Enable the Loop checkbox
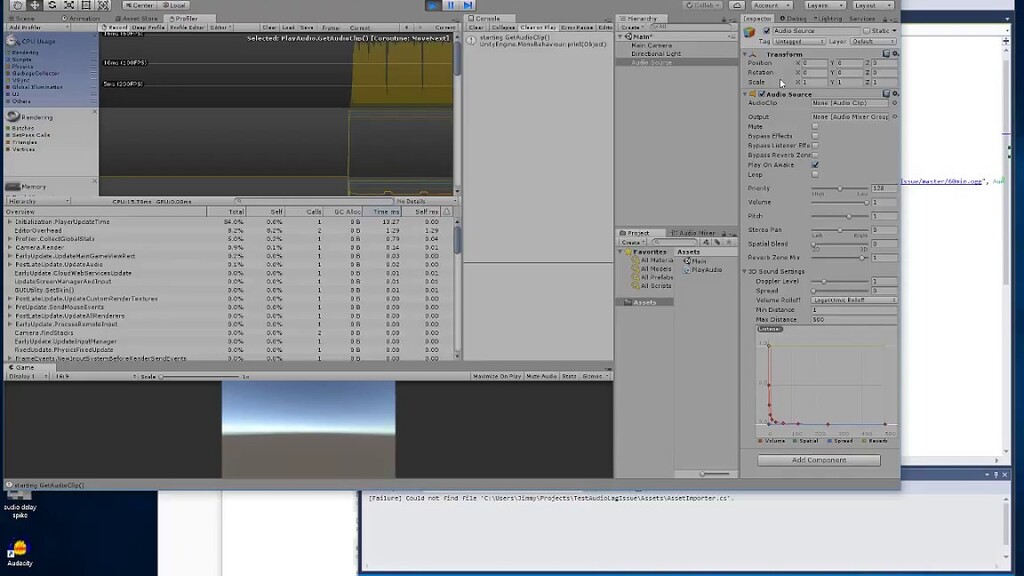 [x=814, y=175]
